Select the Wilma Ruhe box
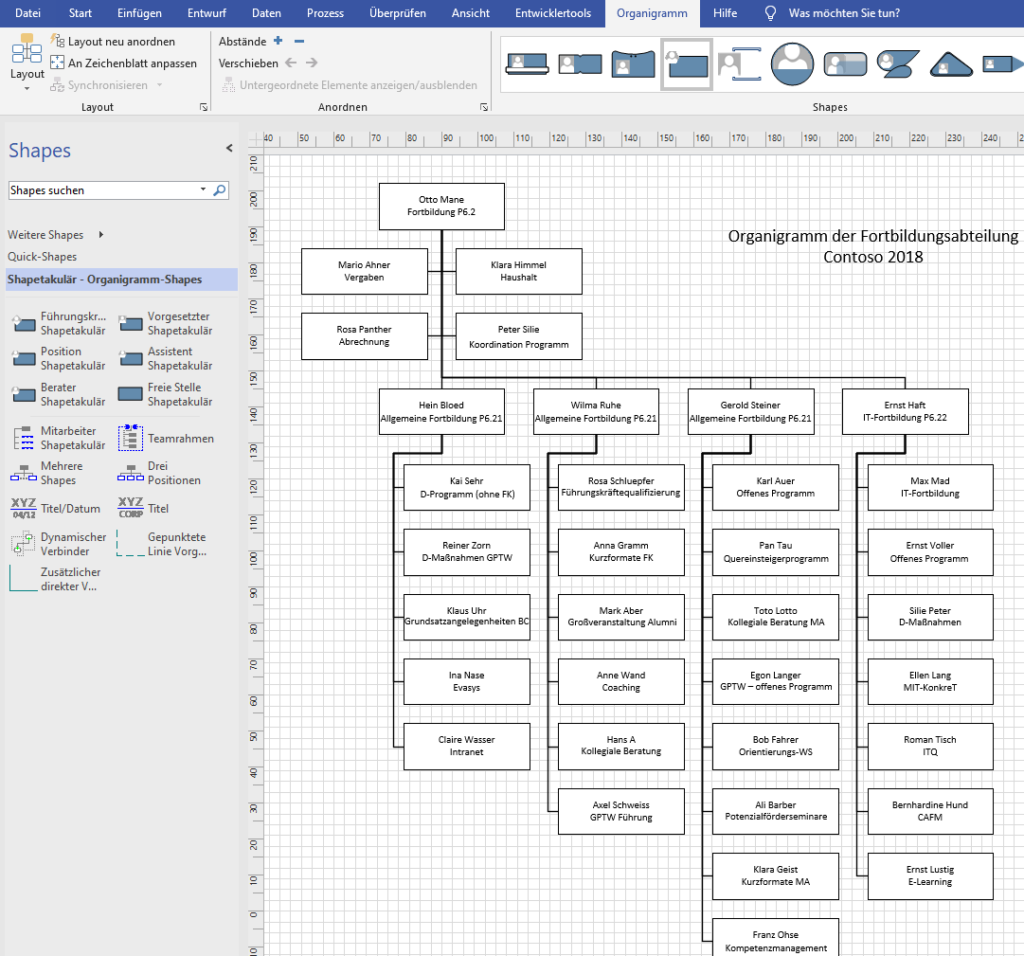This screenshot has width=1024, height=956. coord(596,412)
